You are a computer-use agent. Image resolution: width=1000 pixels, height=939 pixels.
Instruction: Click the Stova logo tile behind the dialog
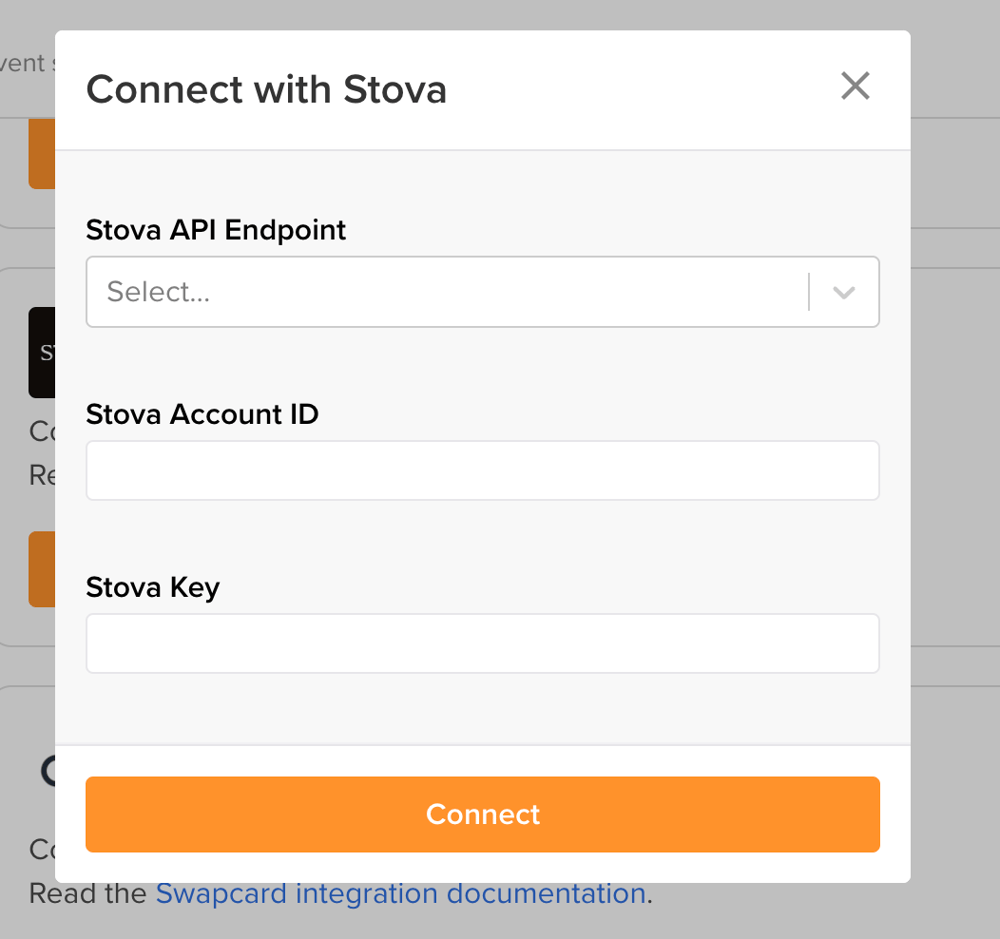[x=40, y=353]
